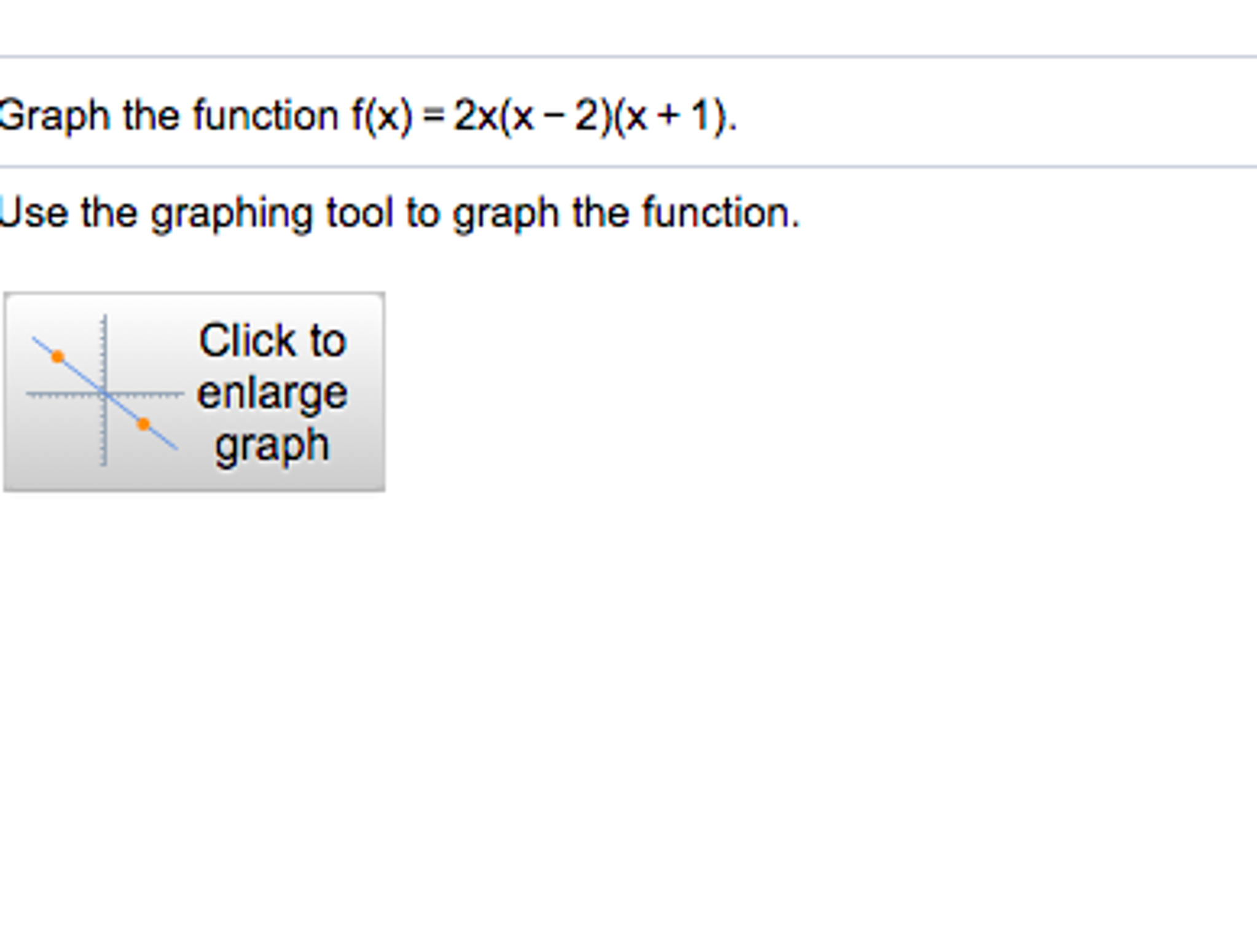Click 'Use the graphing tool' instruction text
Image resolution: width=1257 pixels, height=952 pixels.
pyautogui.click(x=196, y=213)
